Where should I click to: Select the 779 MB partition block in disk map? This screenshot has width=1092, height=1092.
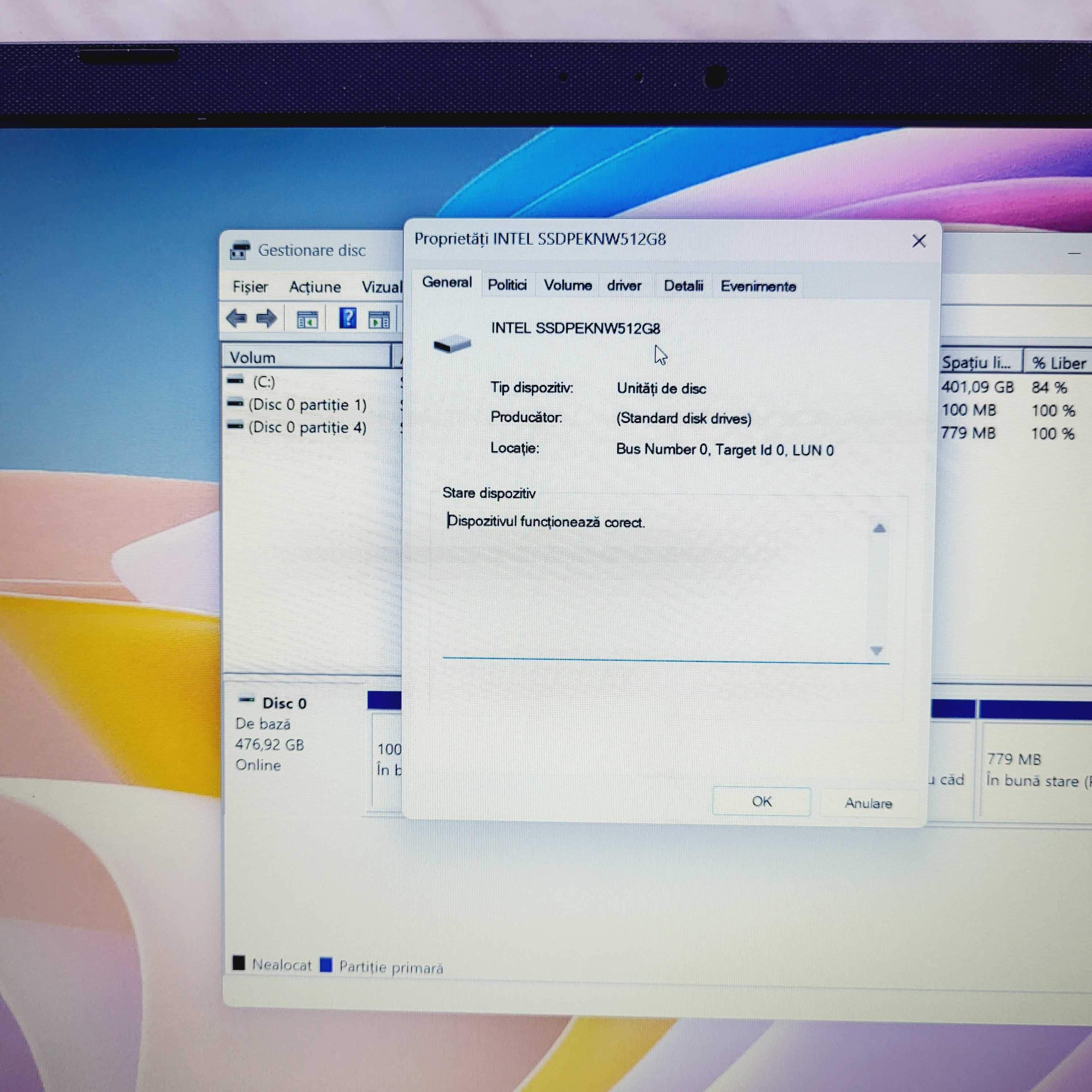coord(1035,770)
